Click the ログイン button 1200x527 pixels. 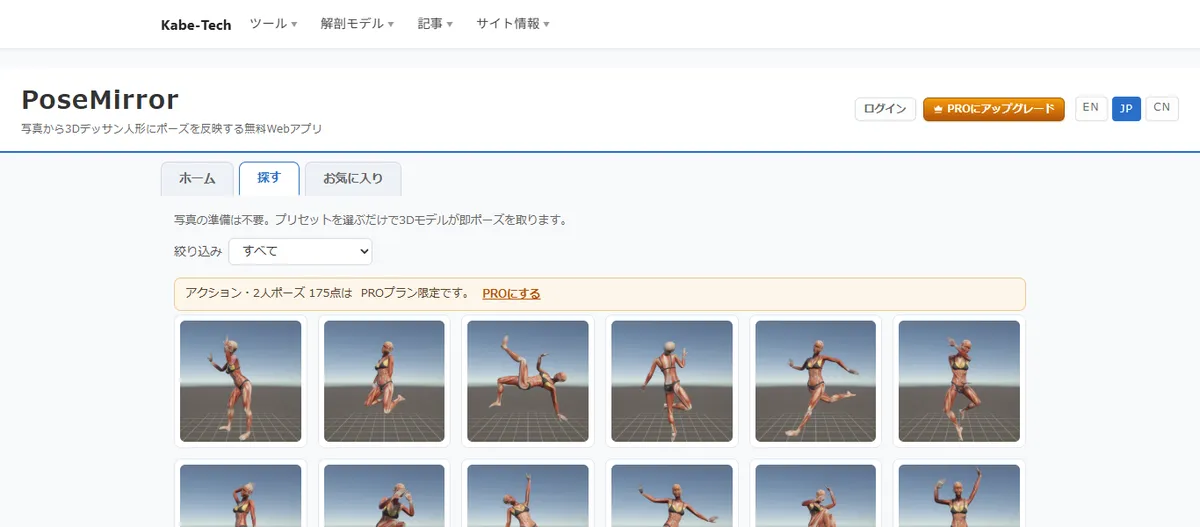[x=885, y=109]
